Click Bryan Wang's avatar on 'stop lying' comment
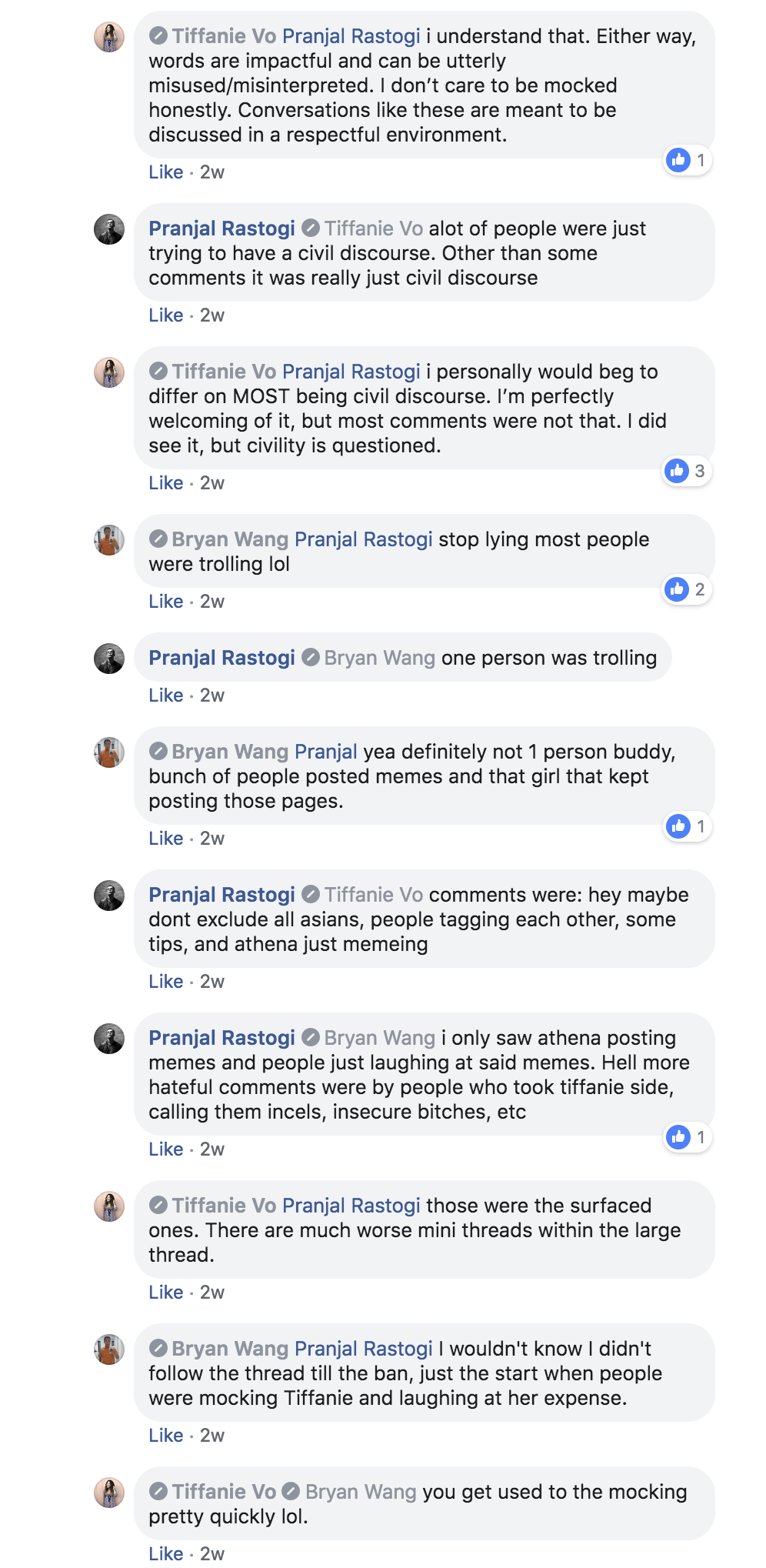The width and height of the screenshot is (766, 1568). tap(109, 539)
